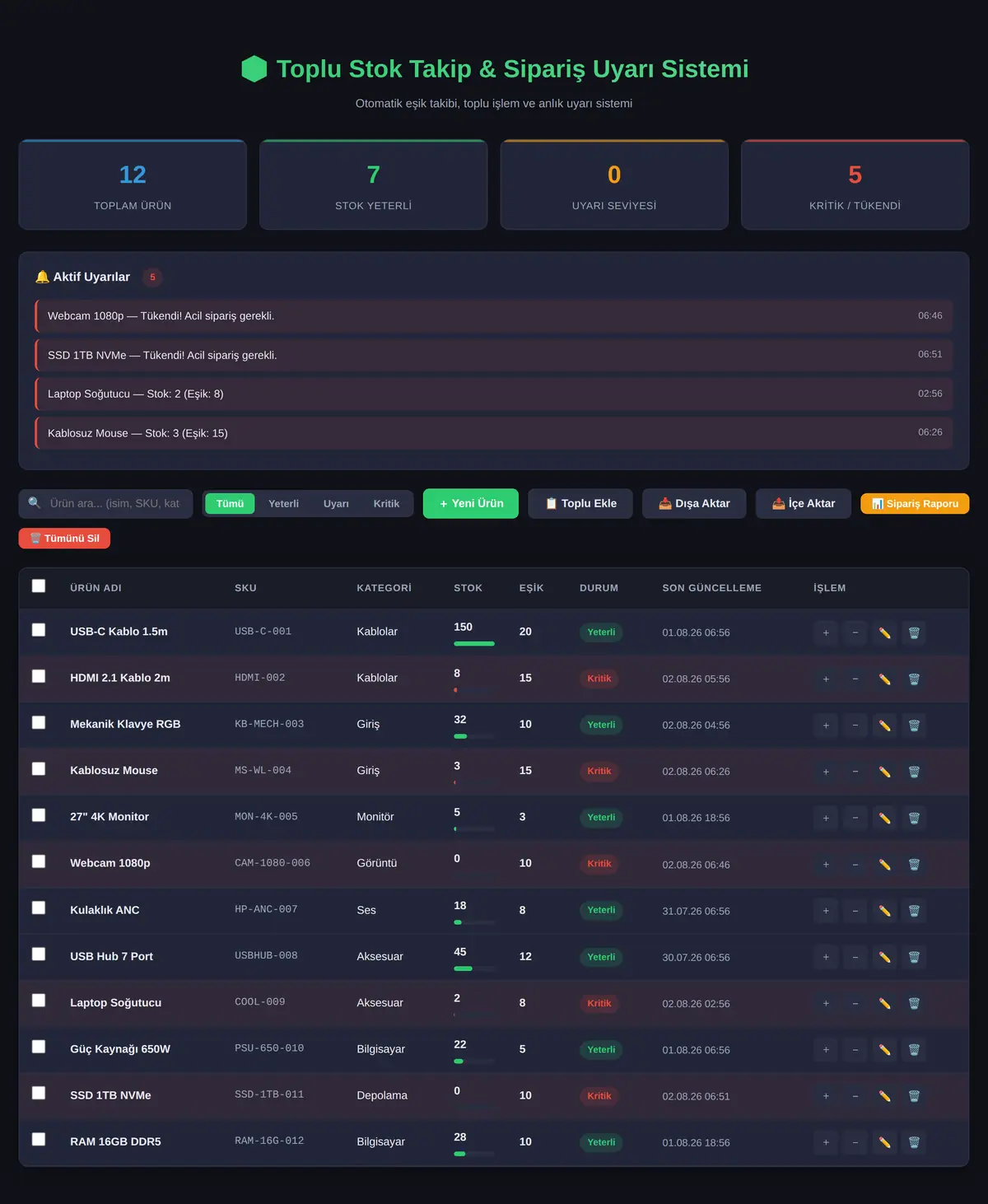Tick the Webcam 1080p checkbox
Screen dimensions: 988x1204
[x=39, y=861]
